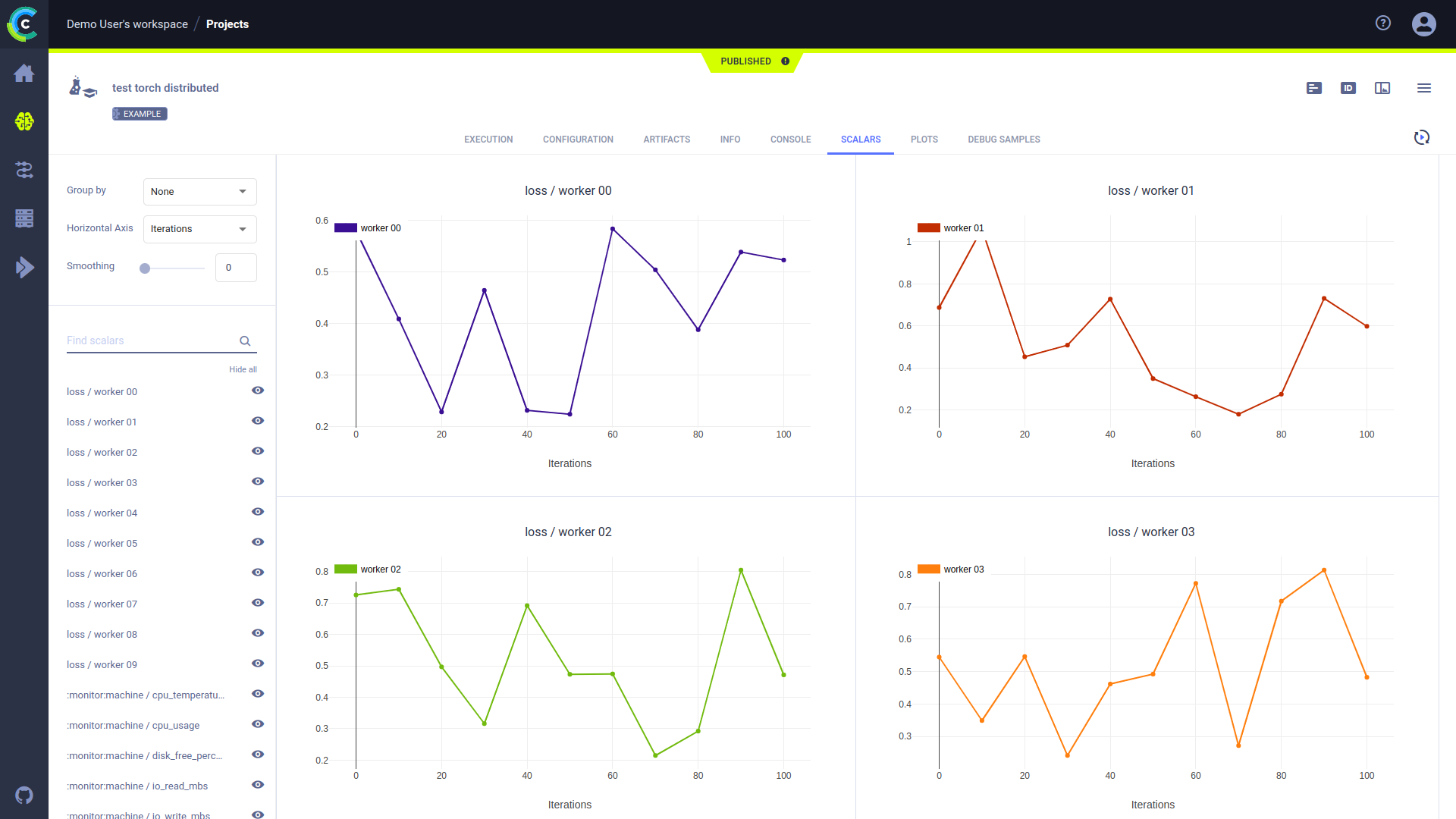Switch to the PLOTS tab
Viewport: 1456px width, 819px height.
coord(924,139)
